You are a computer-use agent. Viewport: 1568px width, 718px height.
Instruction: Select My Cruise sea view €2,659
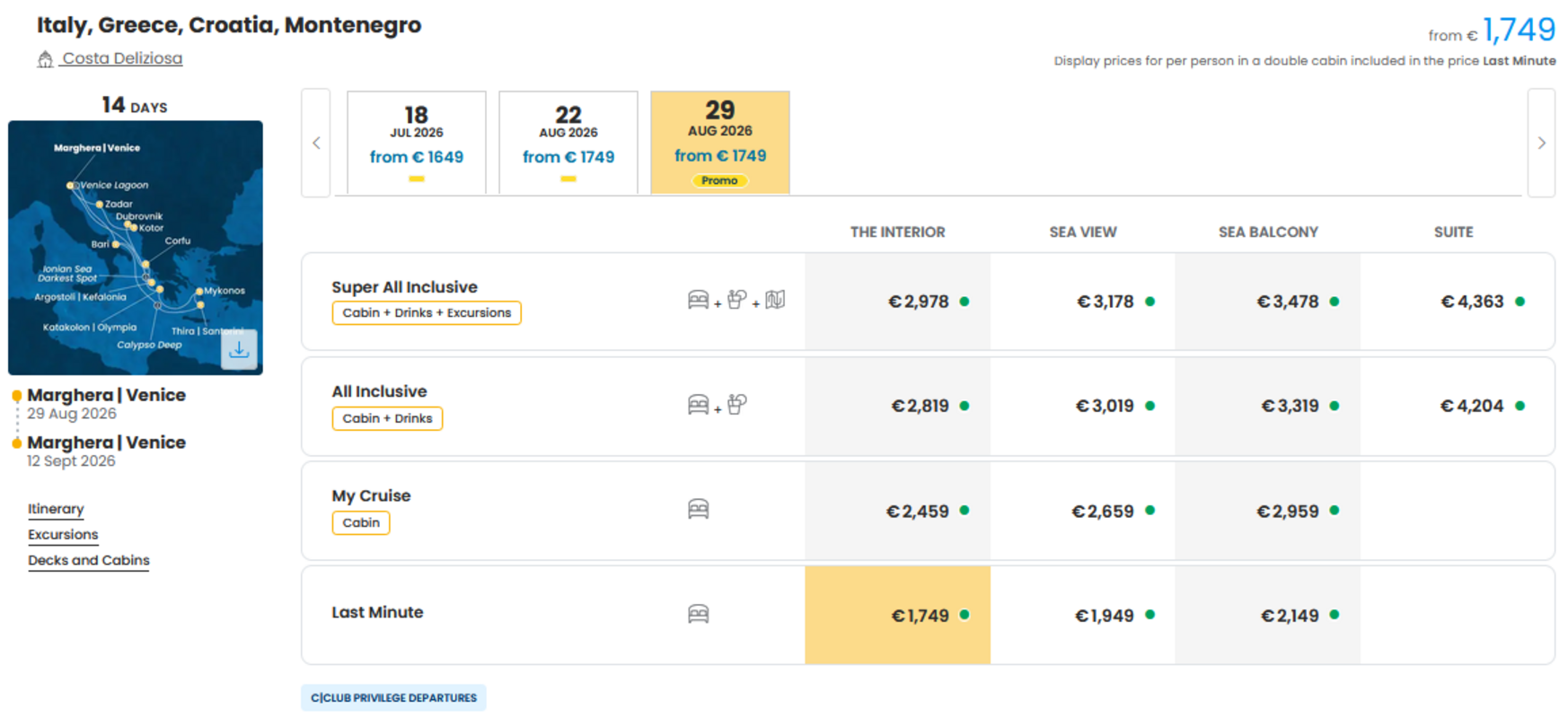click(x=1083, y=511)
